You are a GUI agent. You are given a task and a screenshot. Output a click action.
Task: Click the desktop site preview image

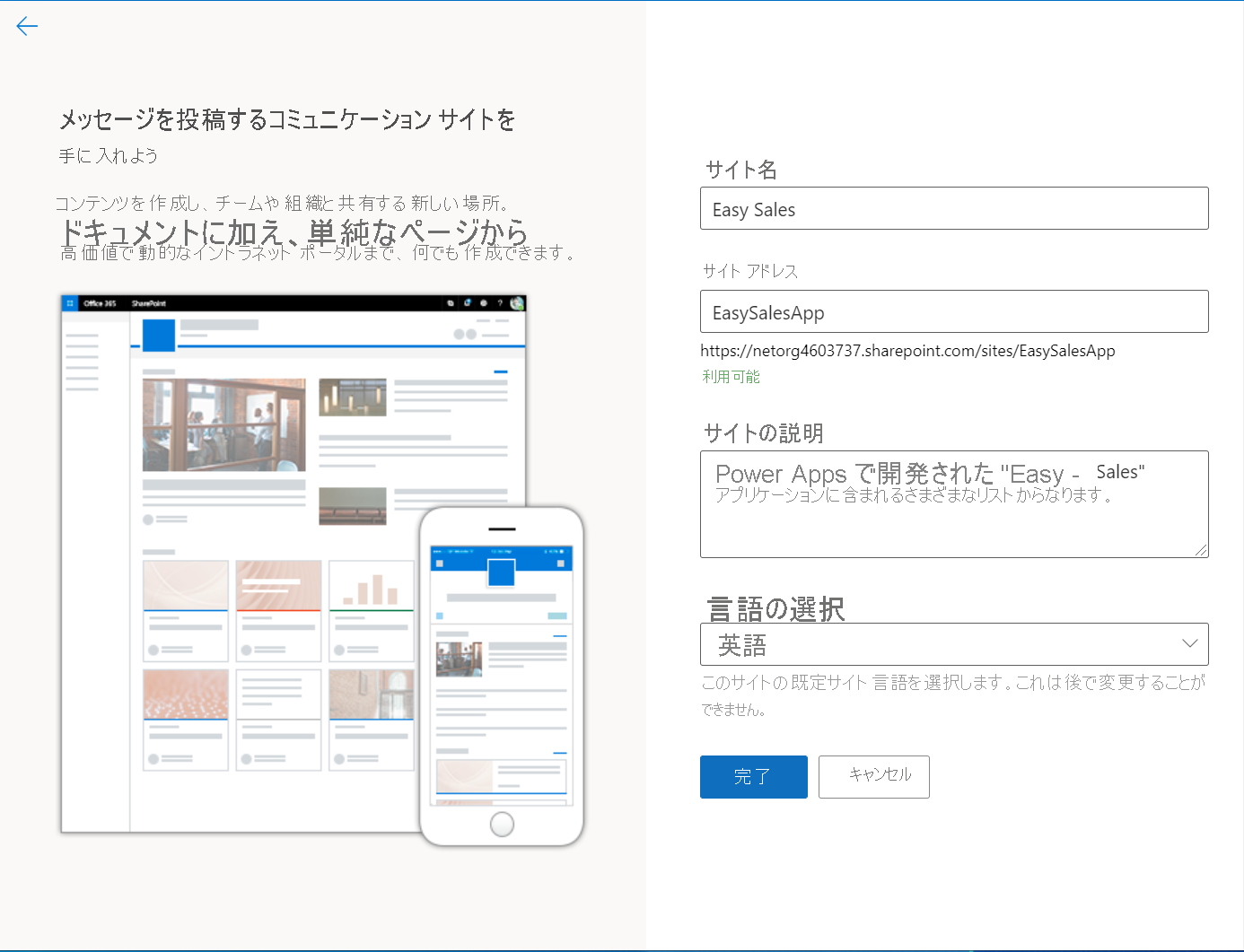point(293,563)
